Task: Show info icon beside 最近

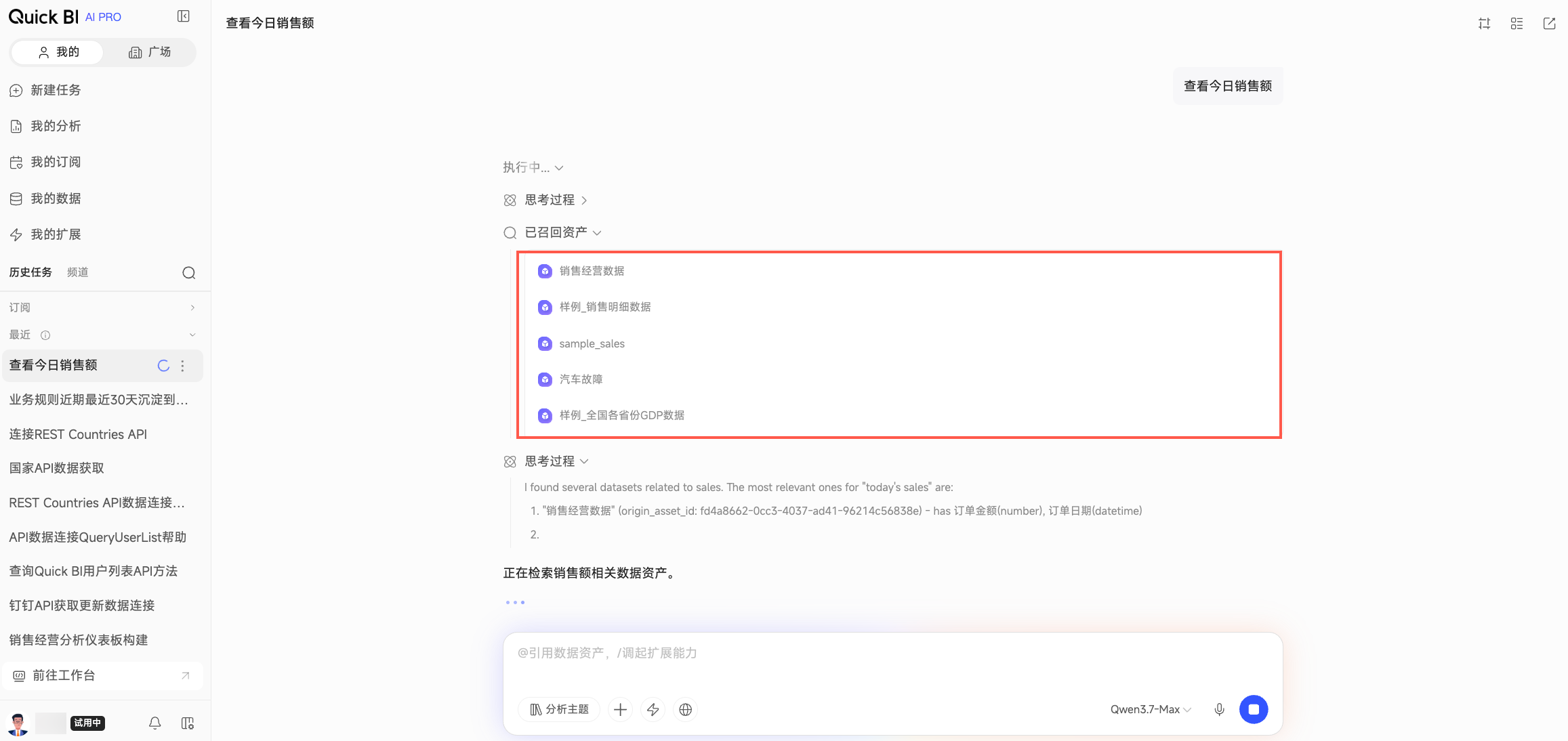Action: (x=45, y=335)
